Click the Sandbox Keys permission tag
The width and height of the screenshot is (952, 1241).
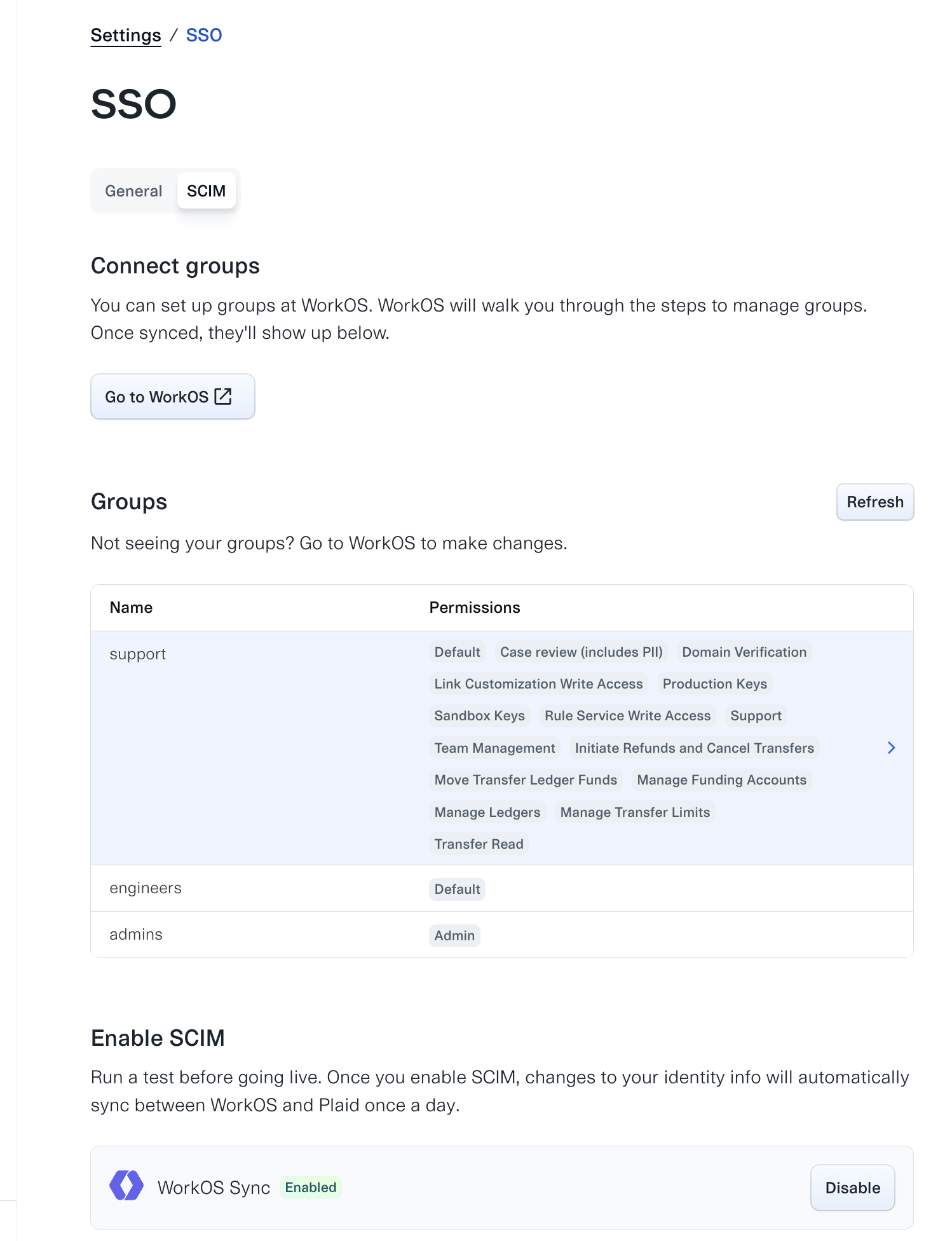(479, 716)
